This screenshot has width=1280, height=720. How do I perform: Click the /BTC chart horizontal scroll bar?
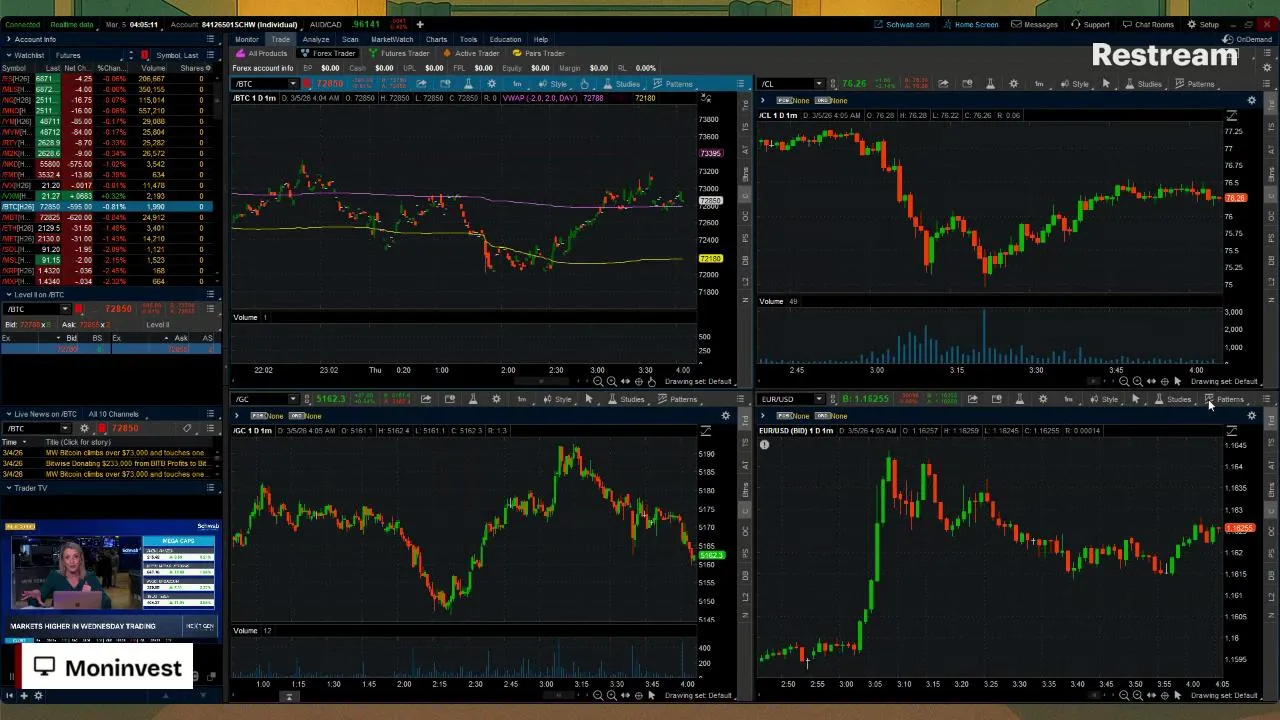[x=541, y=381]
